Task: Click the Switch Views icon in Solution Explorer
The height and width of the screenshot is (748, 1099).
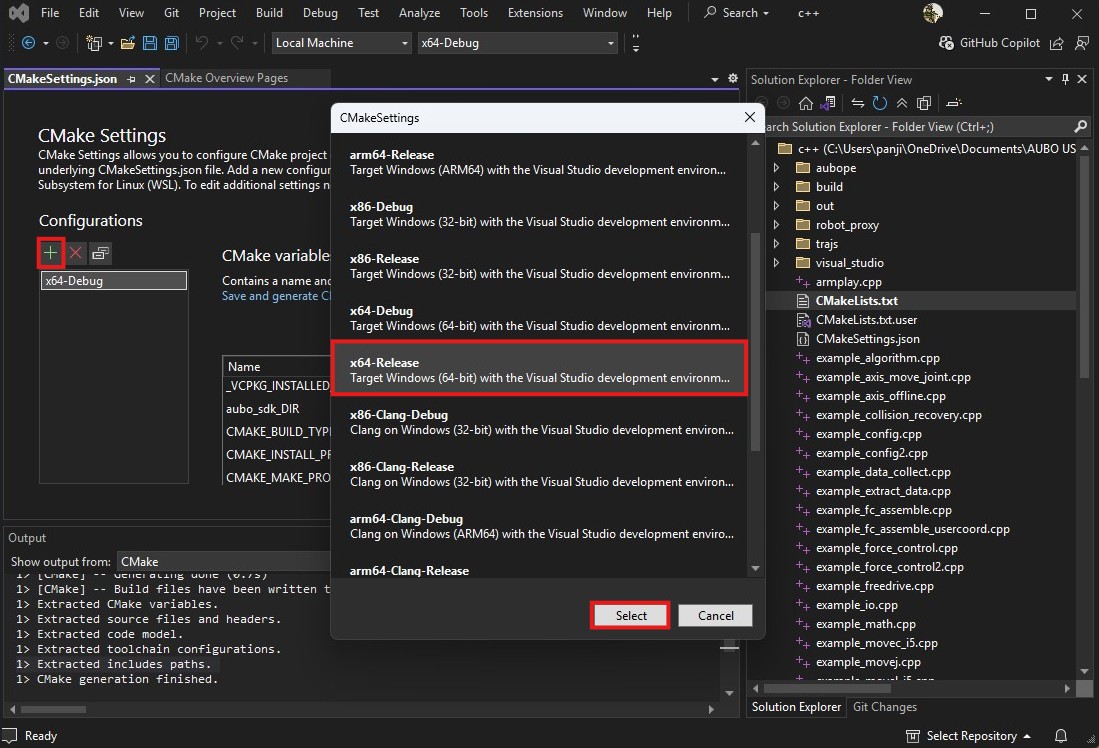Action: 828,103
